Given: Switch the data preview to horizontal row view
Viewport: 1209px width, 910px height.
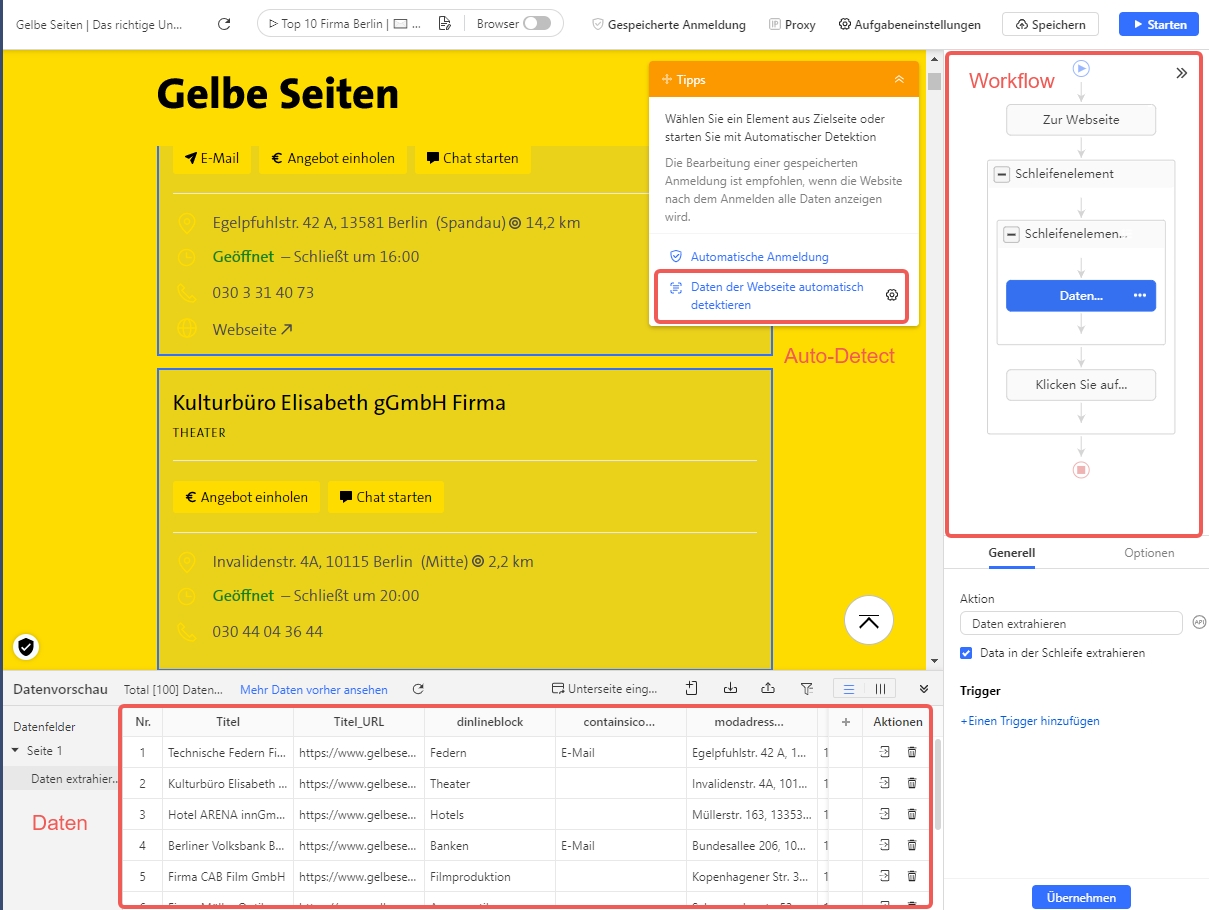Looking at the screenshot, I should (x=849, y=689).
